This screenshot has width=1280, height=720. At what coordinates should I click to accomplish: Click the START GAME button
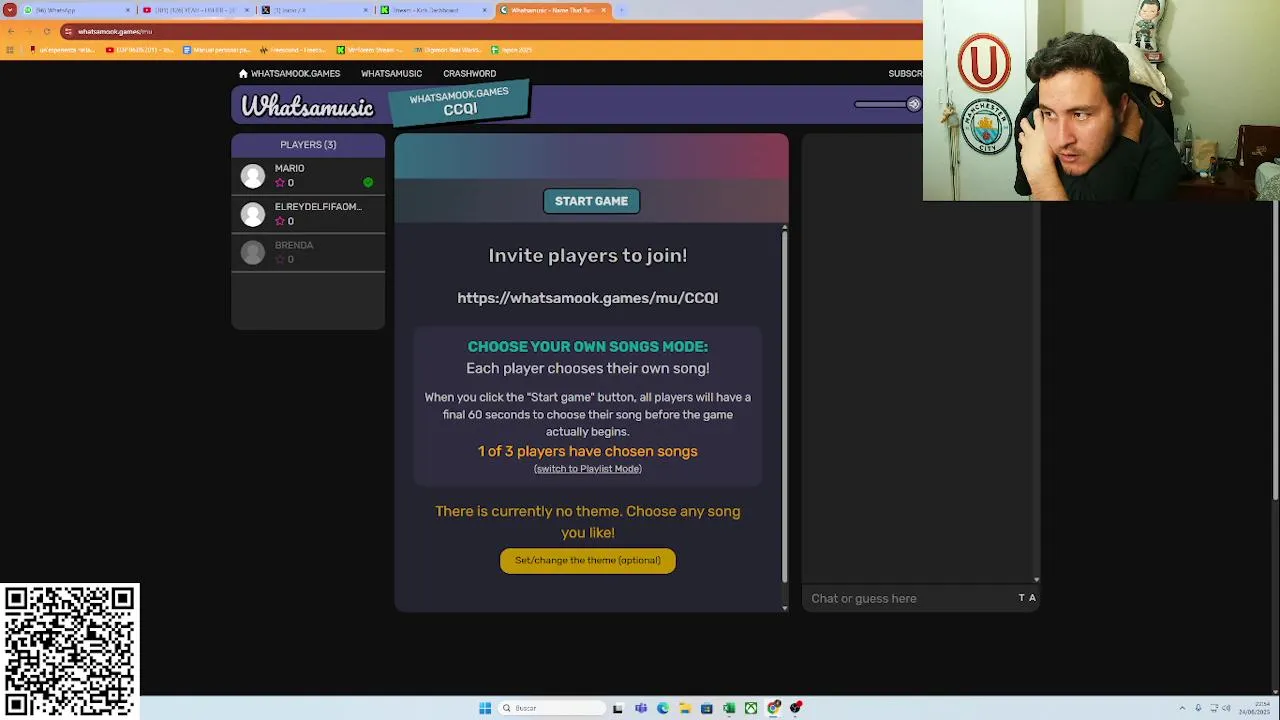tap(591, 201)
